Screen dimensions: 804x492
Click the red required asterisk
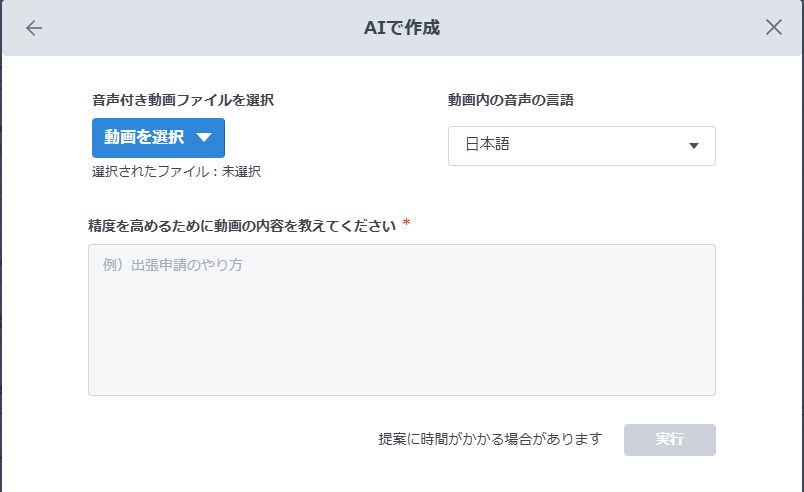[407, 224]
